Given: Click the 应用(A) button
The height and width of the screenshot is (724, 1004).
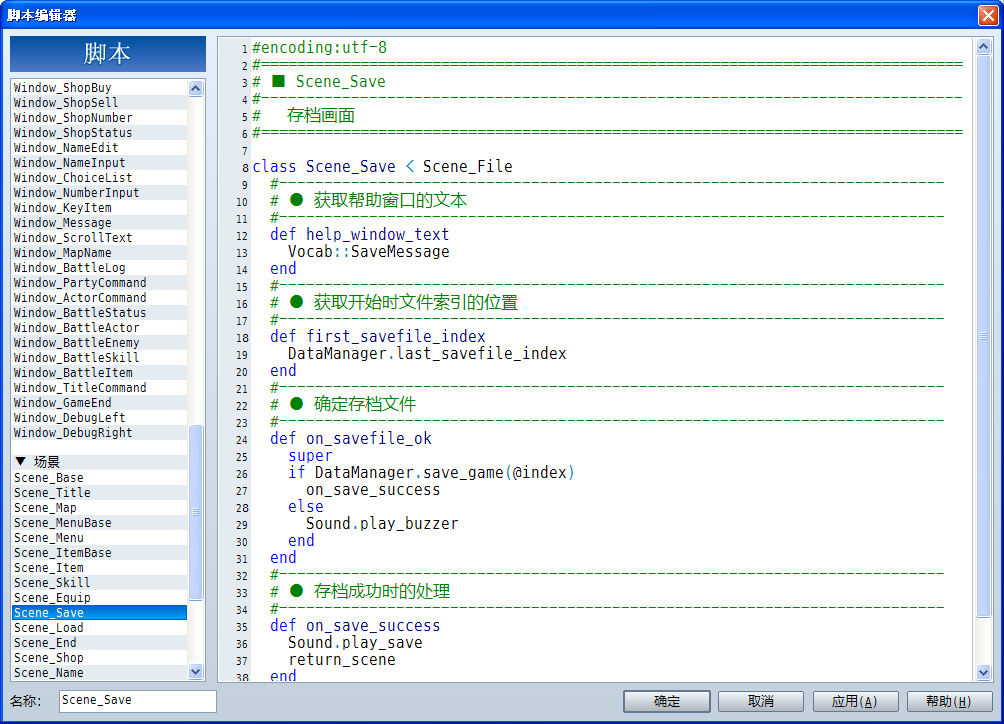Looking at the screenshot, I should point(855,702).
